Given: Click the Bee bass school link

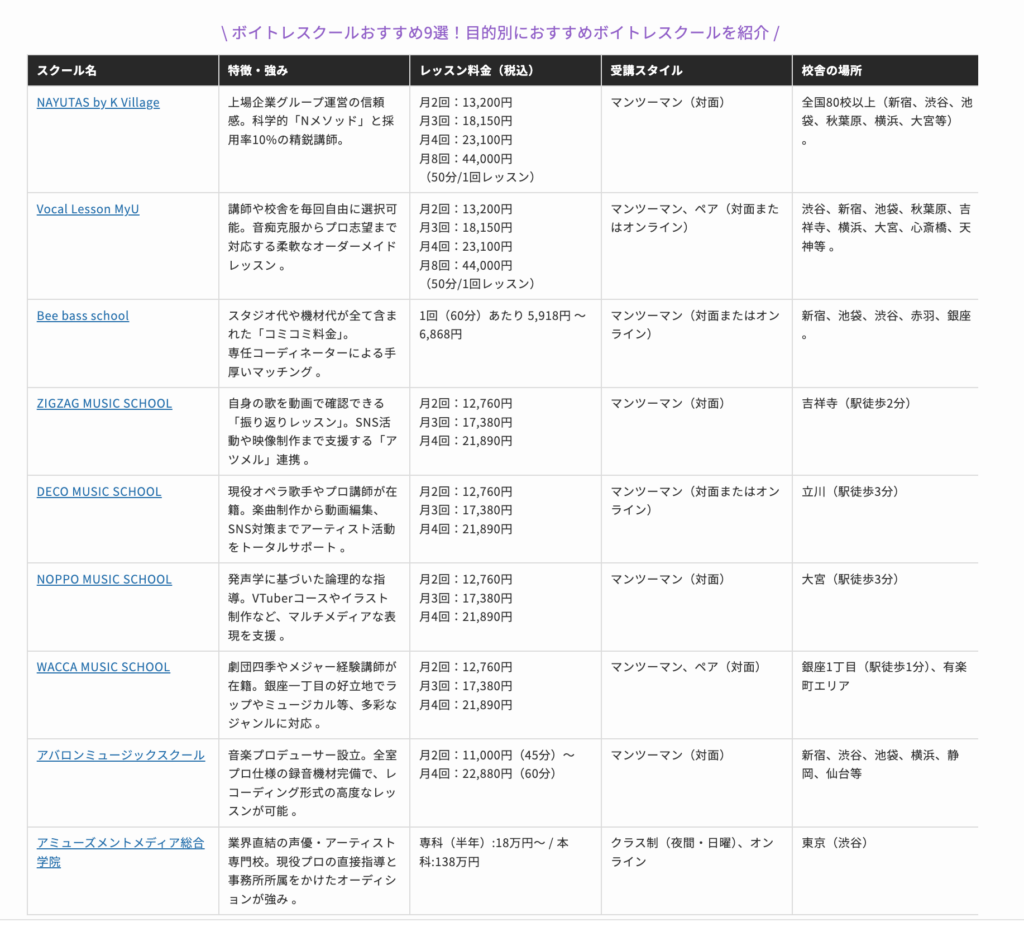Looking at the screenshot, I should click(83, 315).
